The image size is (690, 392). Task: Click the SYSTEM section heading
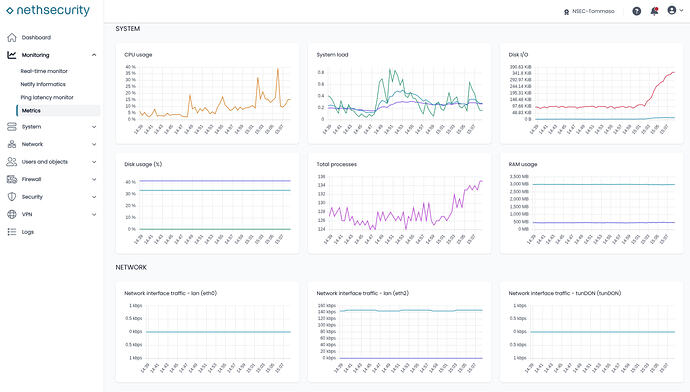coord(128,29)
